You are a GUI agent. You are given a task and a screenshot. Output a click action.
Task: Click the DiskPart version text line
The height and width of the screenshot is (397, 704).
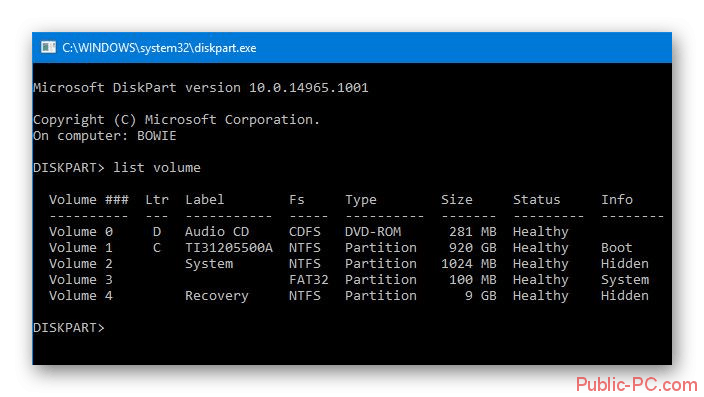pyautogui.click(x=201, y=88)
